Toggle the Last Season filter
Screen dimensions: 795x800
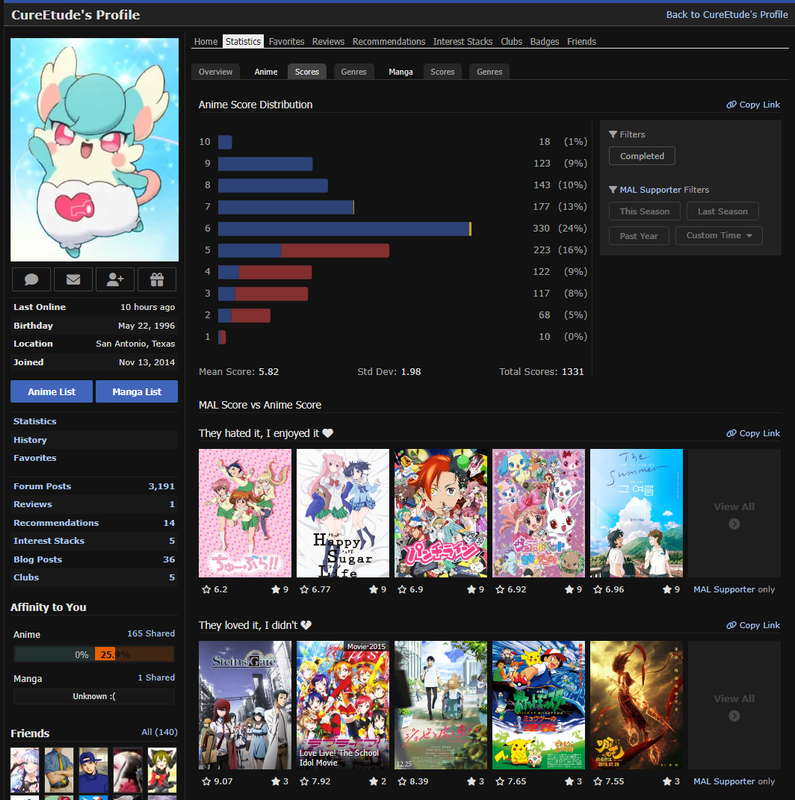[723, 211]
